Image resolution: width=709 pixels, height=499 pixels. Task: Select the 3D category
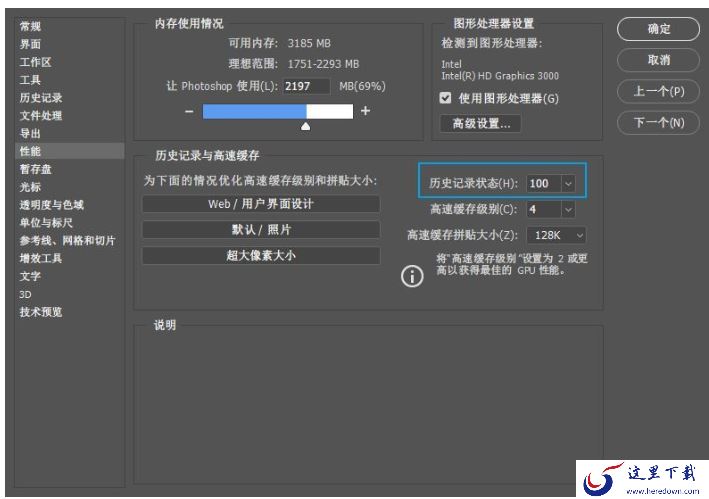coord(25,294)
